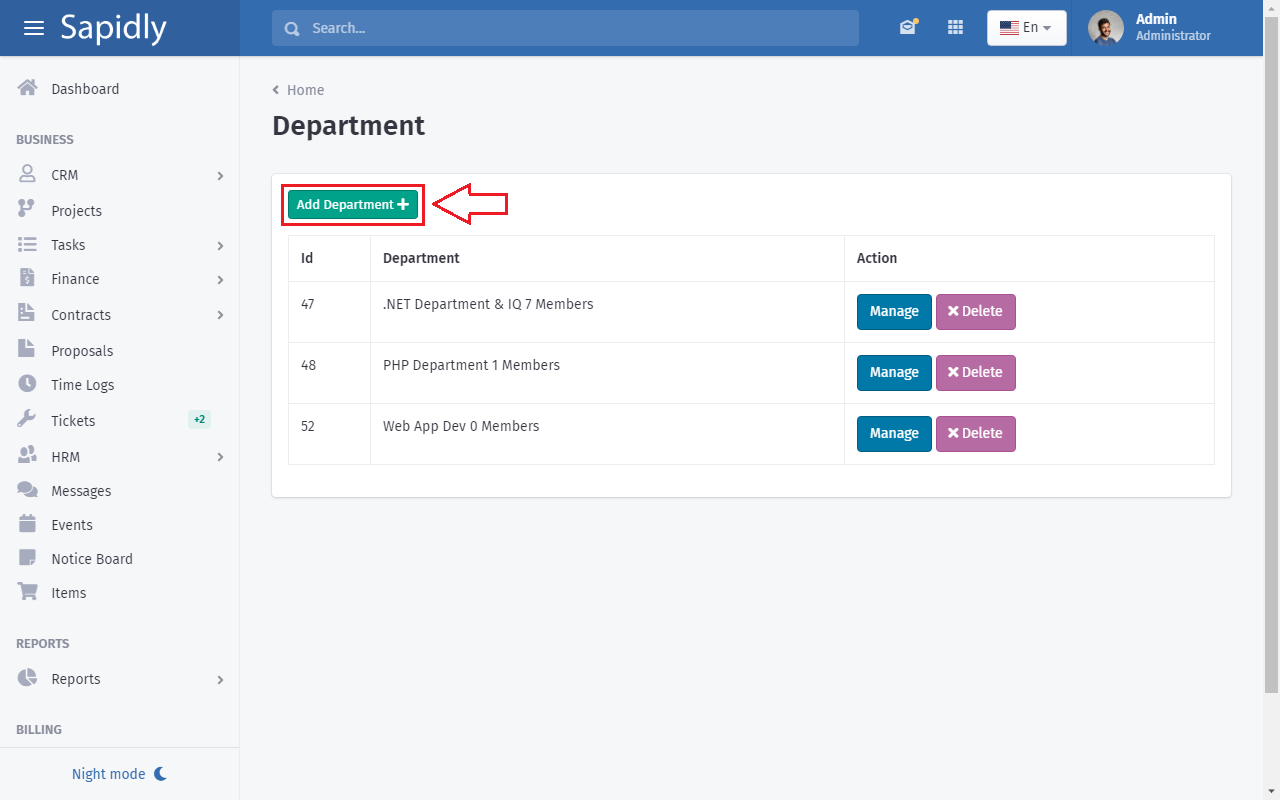Open the notifications graduation cap icon
The height and width of the screenshot is (800, 1280).
point(907,28)
